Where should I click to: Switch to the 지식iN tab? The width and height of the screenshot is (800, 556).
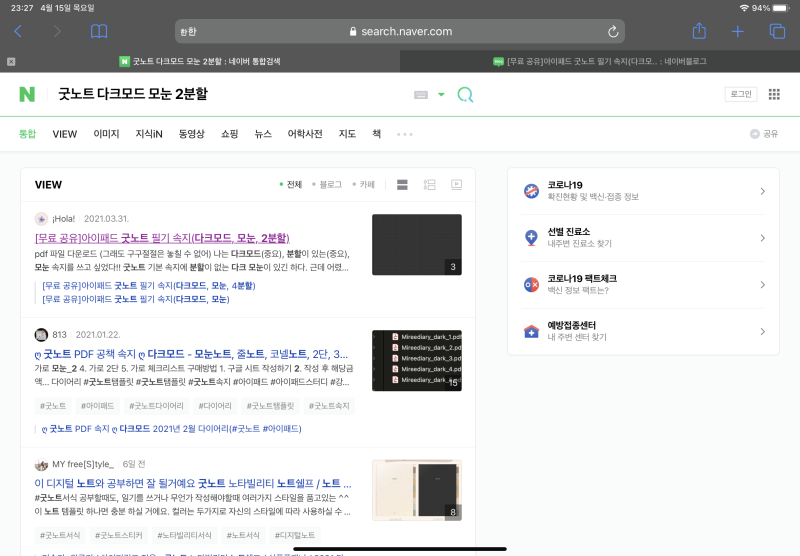point(149,134)
